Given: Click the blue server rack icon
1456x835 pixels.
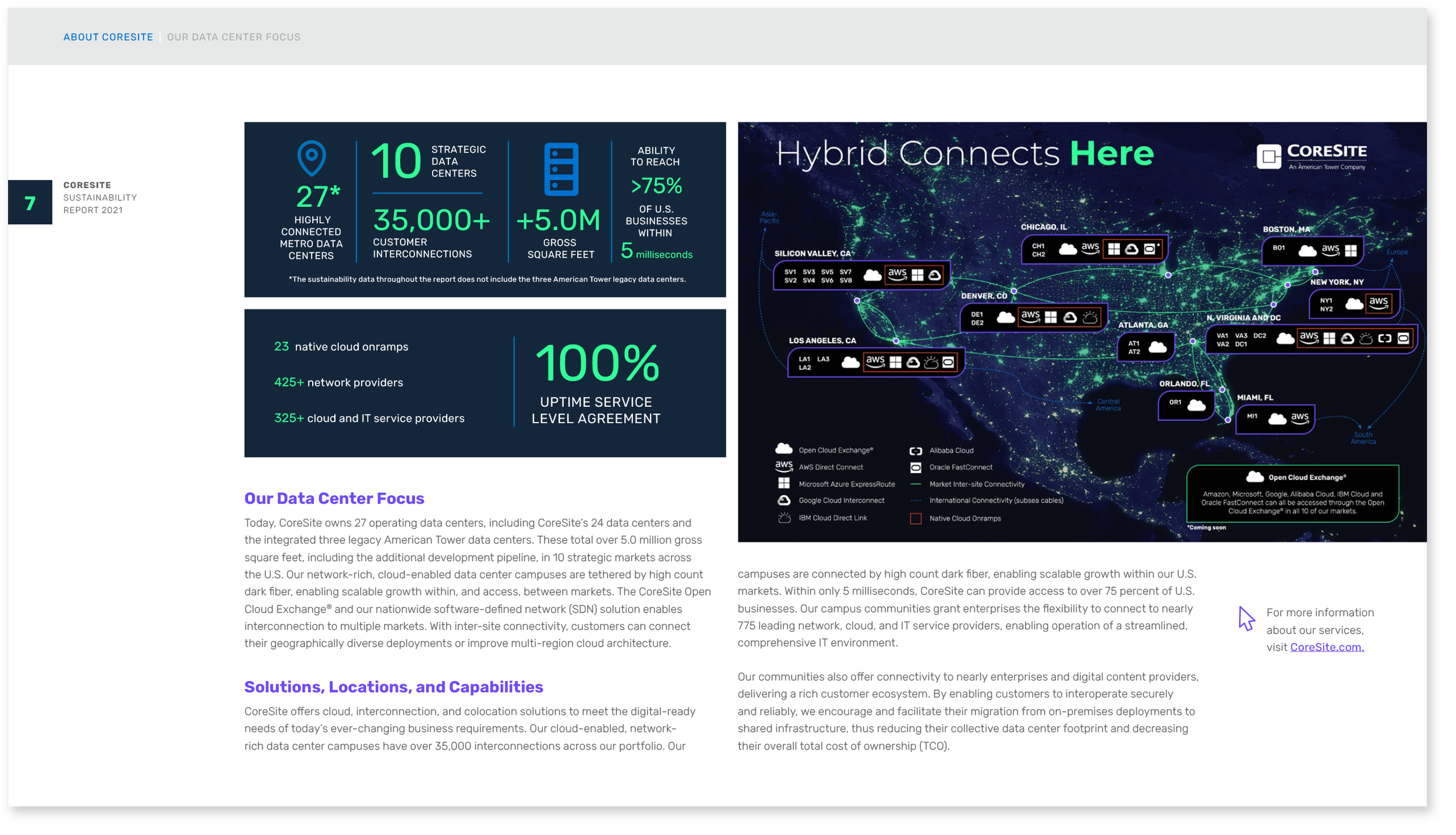Looking at the screenshot, I should (x=561, y=169).
